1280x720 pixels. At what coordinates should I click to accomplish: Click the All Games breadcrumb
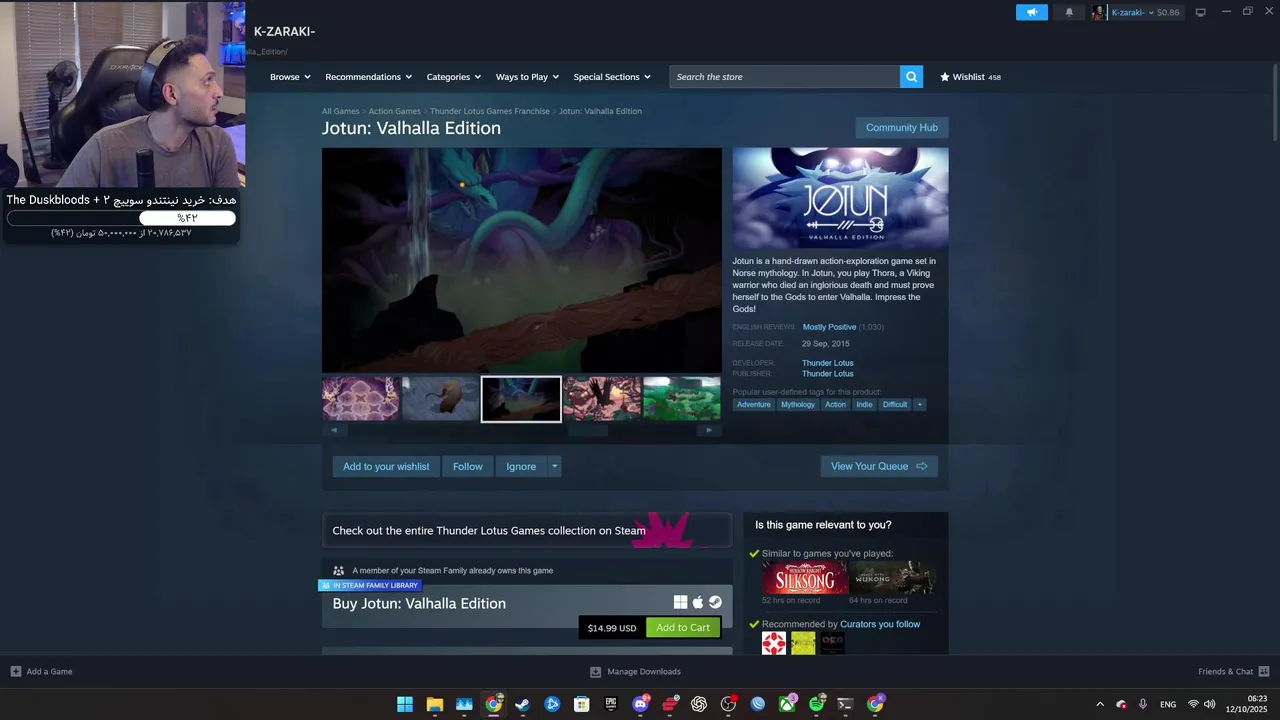[x=340, y=111]
